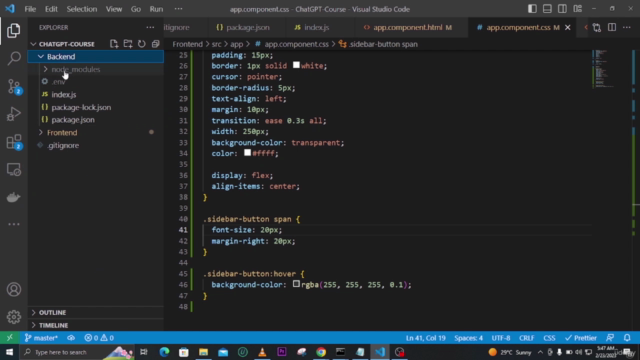Close the app.component.css tab
Viewport: 640px width, 360px height.
567,27
